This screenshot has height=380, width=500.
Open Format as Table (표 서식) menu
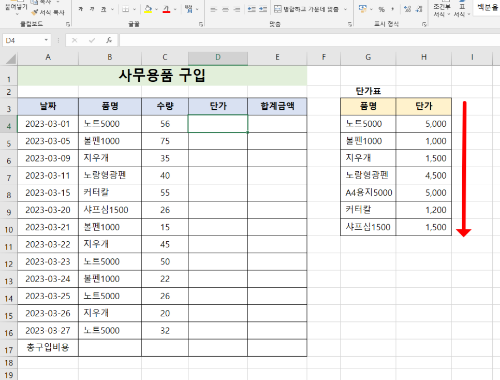tap(462, 10)
